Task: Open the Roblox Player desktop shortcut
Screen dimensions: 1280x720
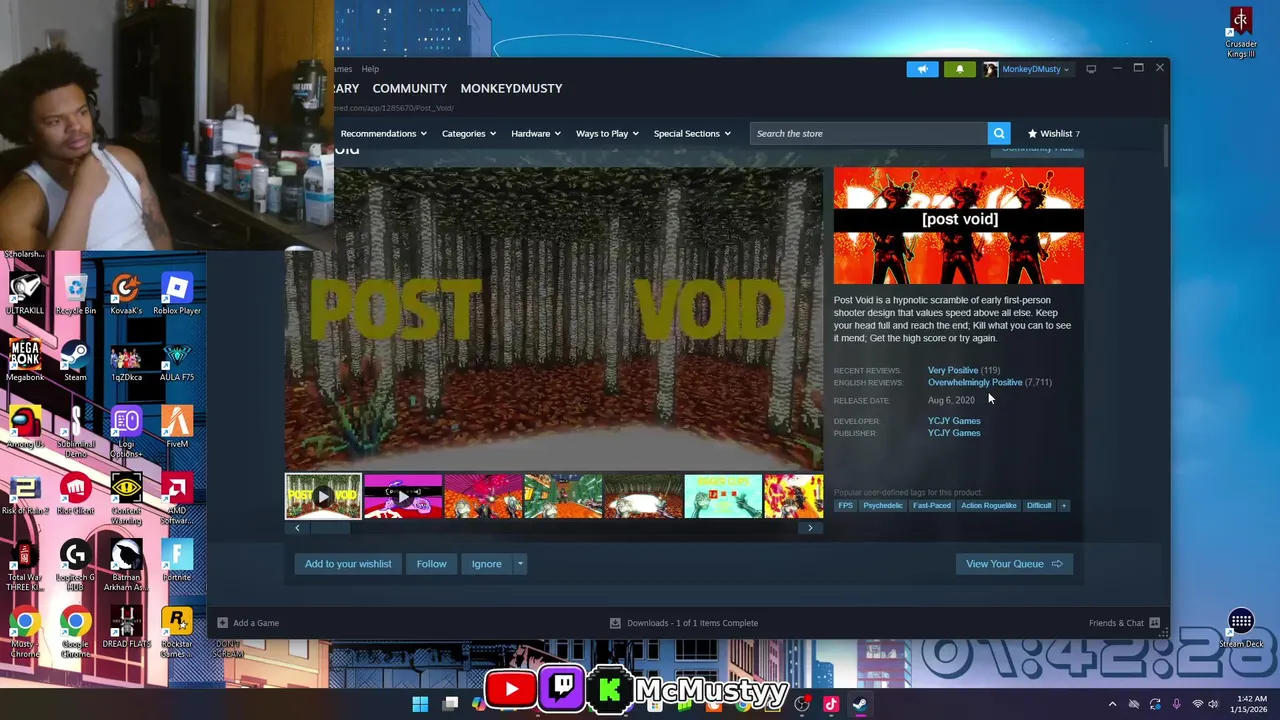Action: click(177, 295)
